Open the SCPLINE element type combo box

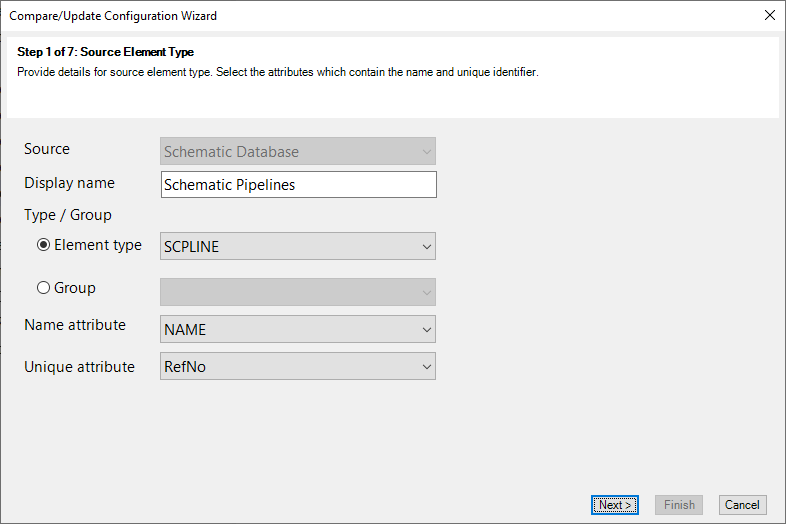pos(298,246)
